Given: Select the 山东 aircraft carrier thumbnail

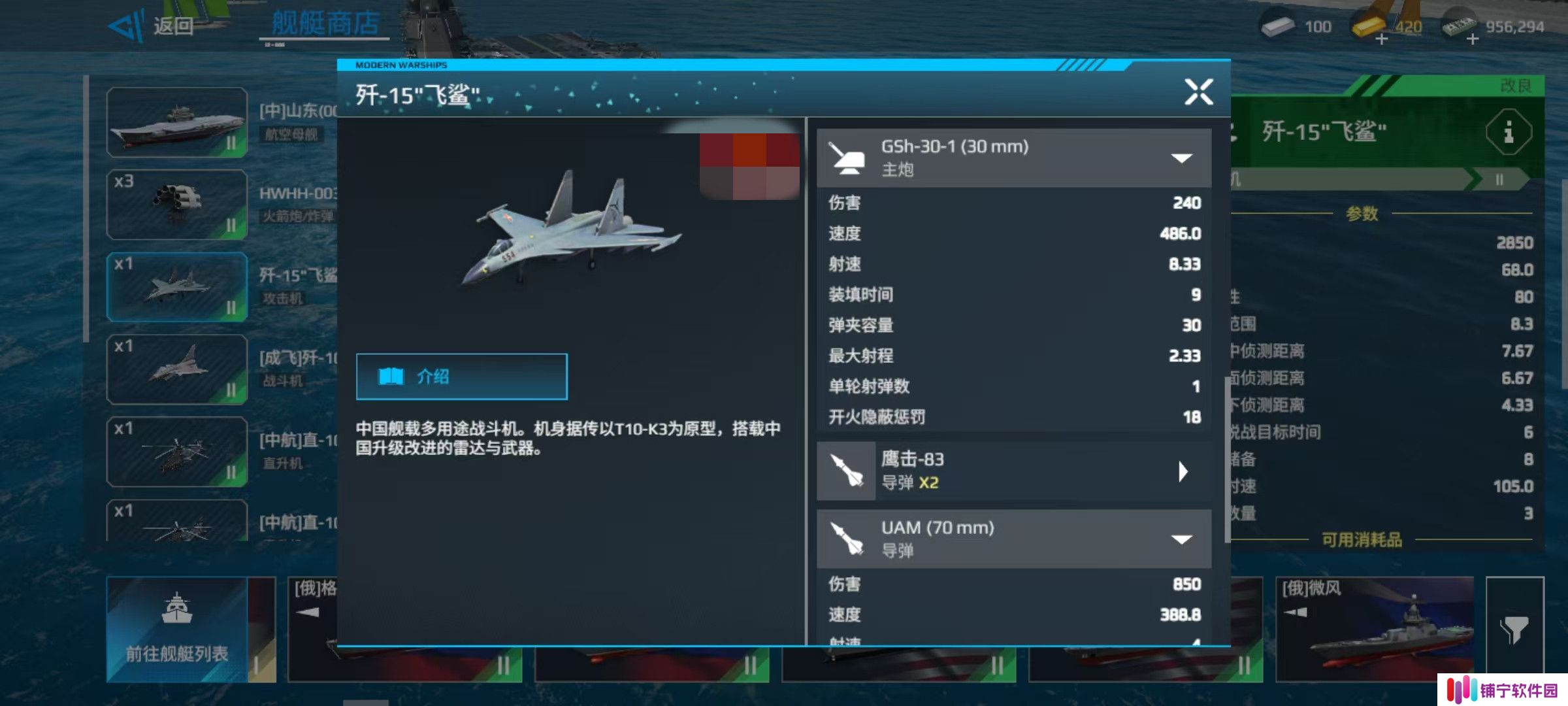Looking at the screenshot, I should coord(177,122).
